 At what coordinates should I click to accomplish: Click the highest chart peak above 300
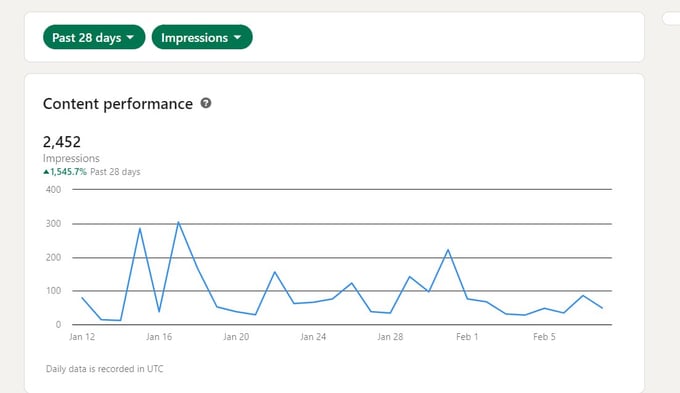178,223
